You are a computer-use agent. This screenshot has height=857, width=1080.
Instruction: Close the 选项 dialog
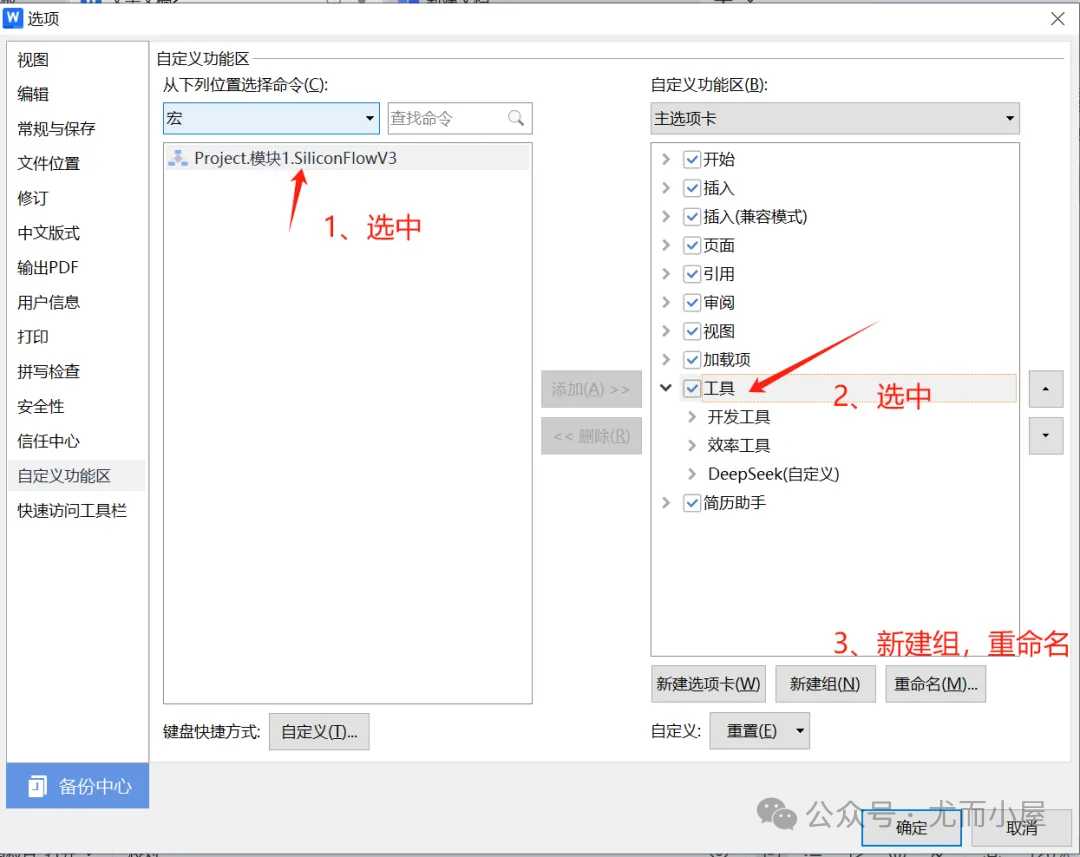(1058, 19)
